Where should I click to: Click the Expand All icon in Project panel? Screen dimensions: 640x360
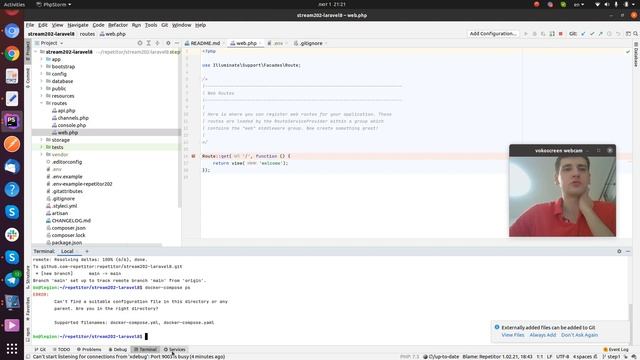click(x=149, y=43)
